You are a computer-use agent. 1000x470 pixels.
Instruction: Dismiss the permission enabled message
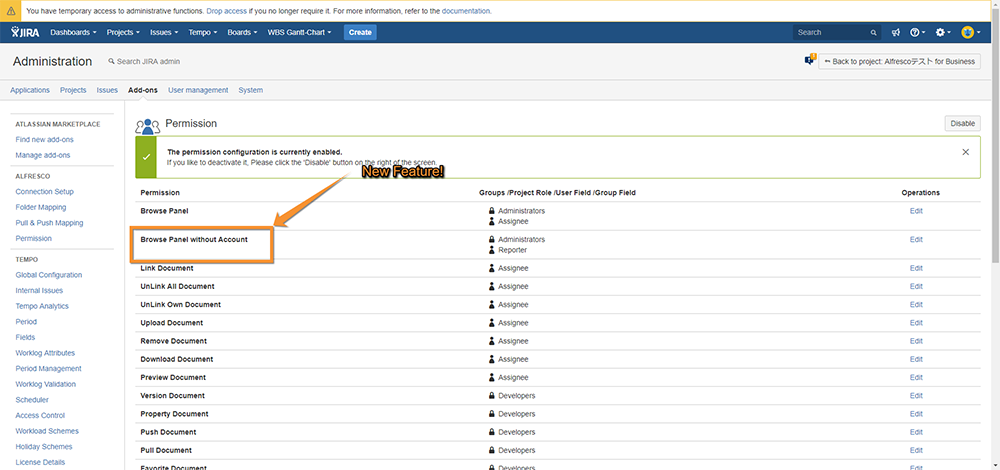(965, 152)
